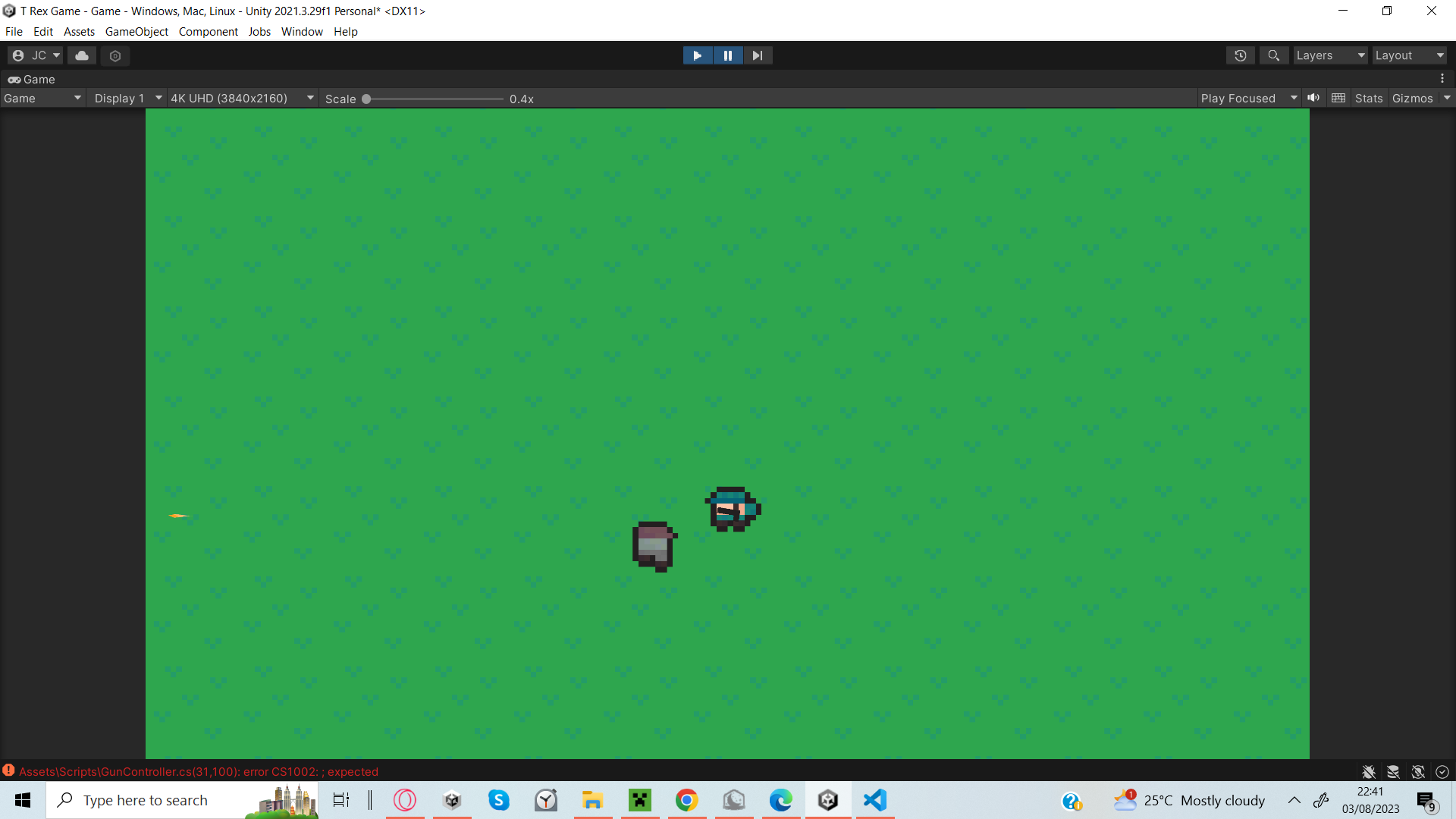Screen dimensions: 1456x819
Task: Click the GunController.cs error message
Action: point(199,771)
